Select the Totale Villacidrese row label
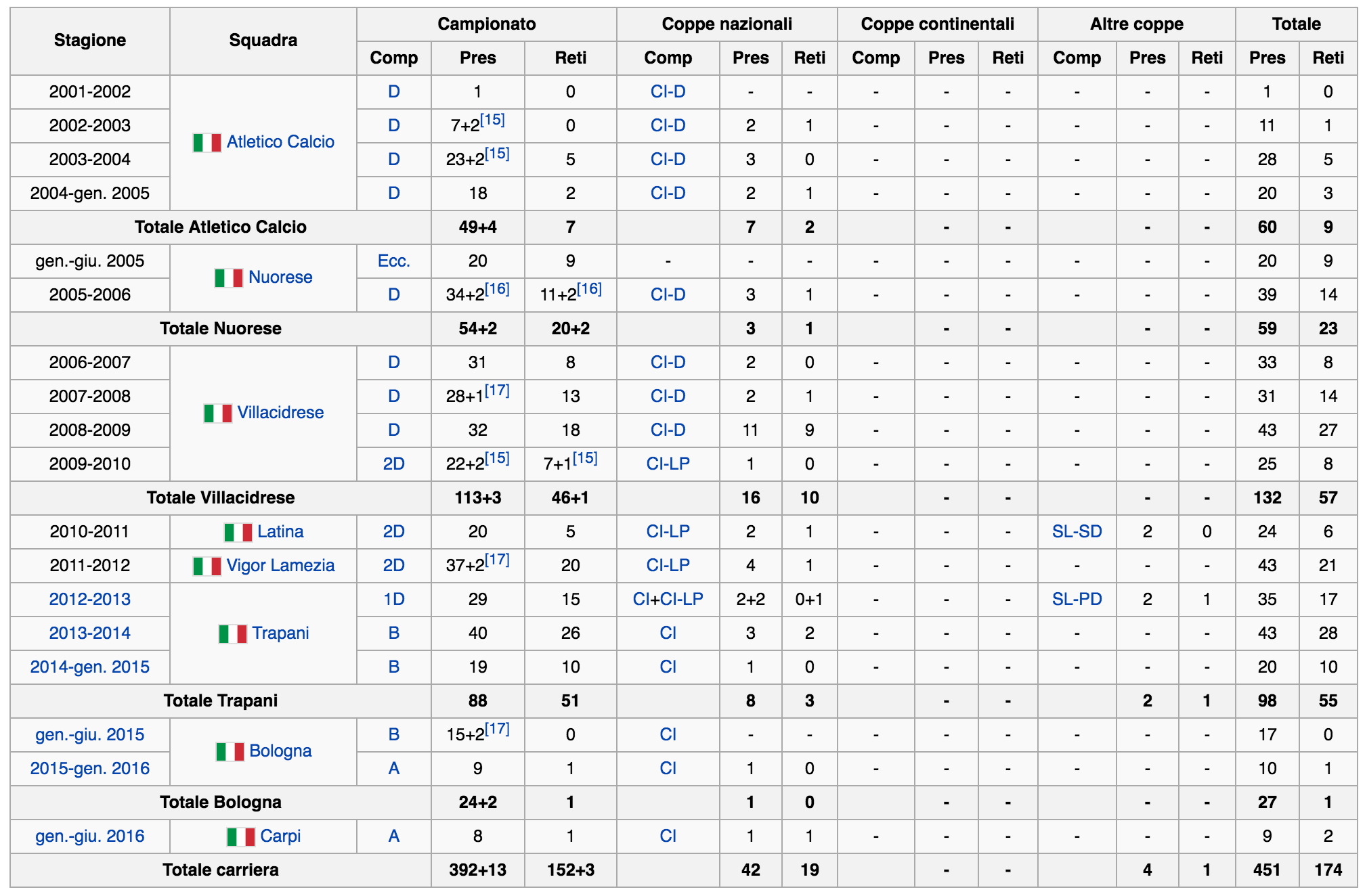Screen dimensions: 1365x896 click(x=221, y=498)
